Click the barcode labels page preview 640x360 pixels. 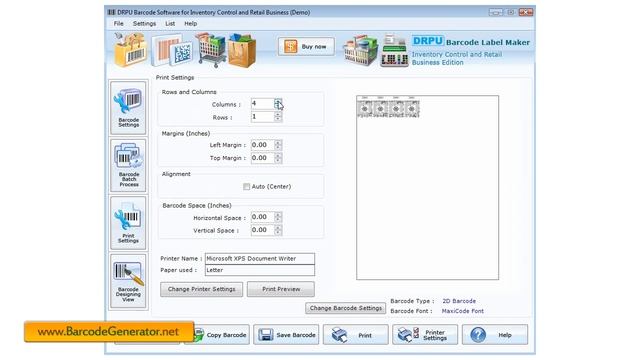coord(427,188)
